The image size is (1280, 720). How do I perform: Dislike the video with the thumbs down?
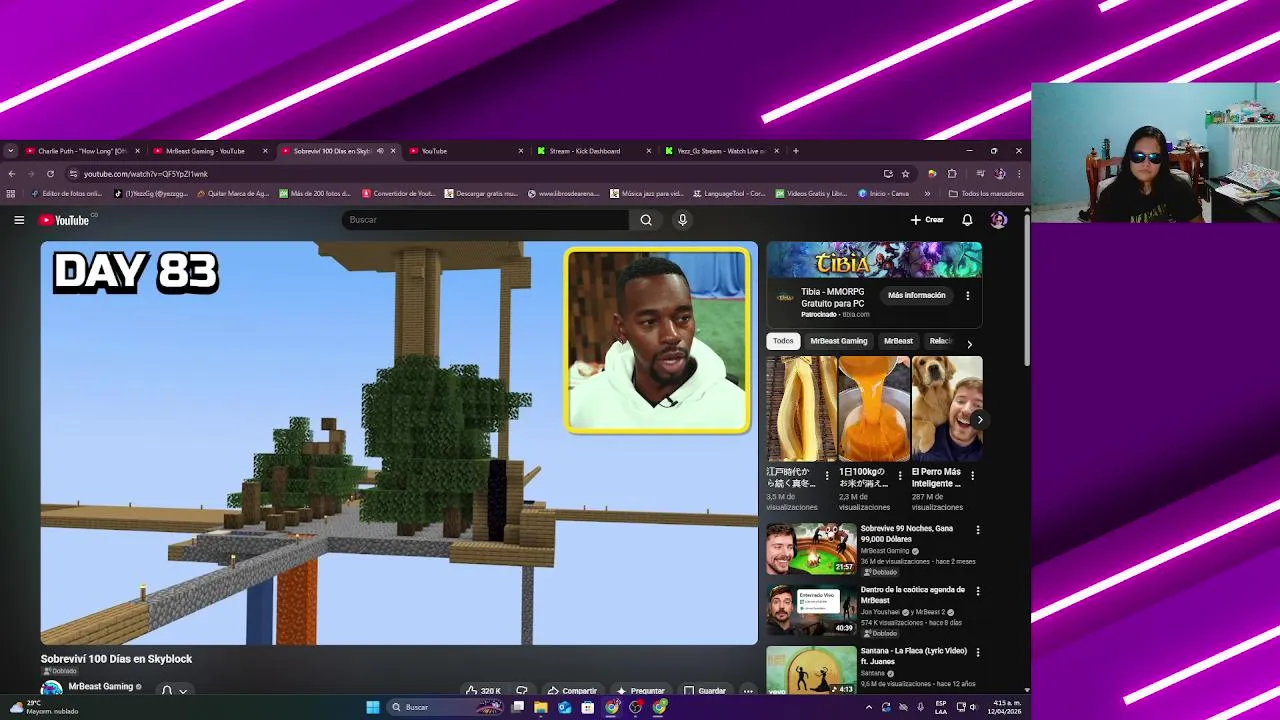[x=522, y=691]
